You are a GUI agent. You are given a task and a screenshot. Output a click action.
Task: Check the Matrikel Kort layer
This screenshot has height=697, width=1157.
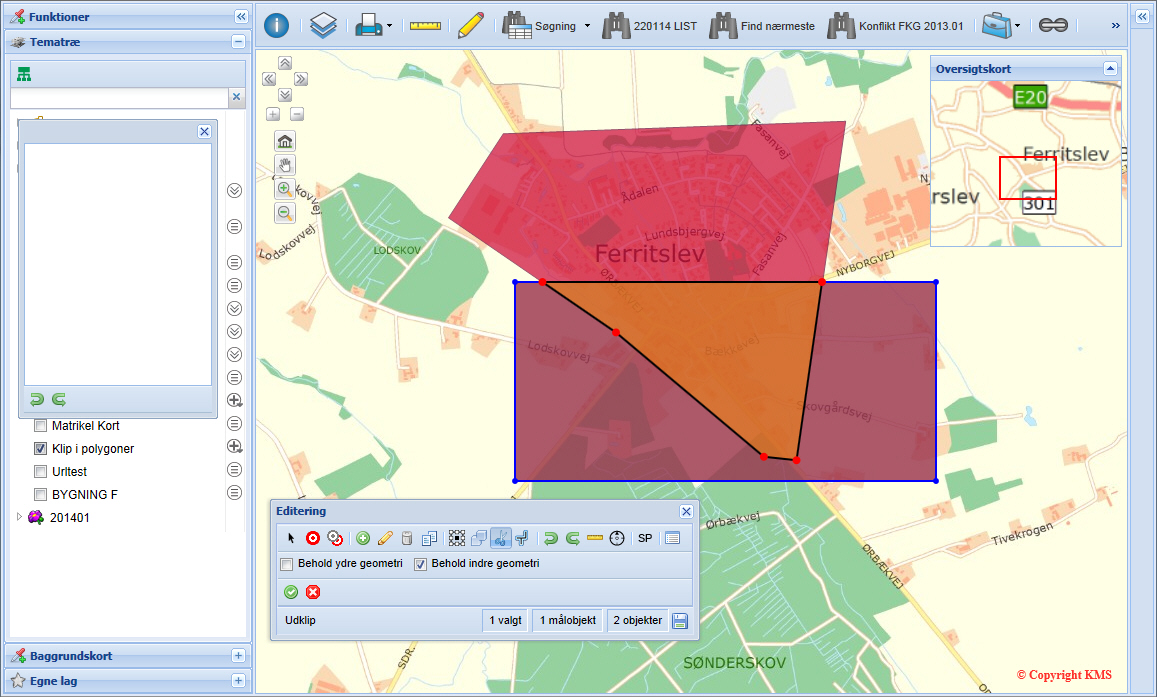click(41, 426)
